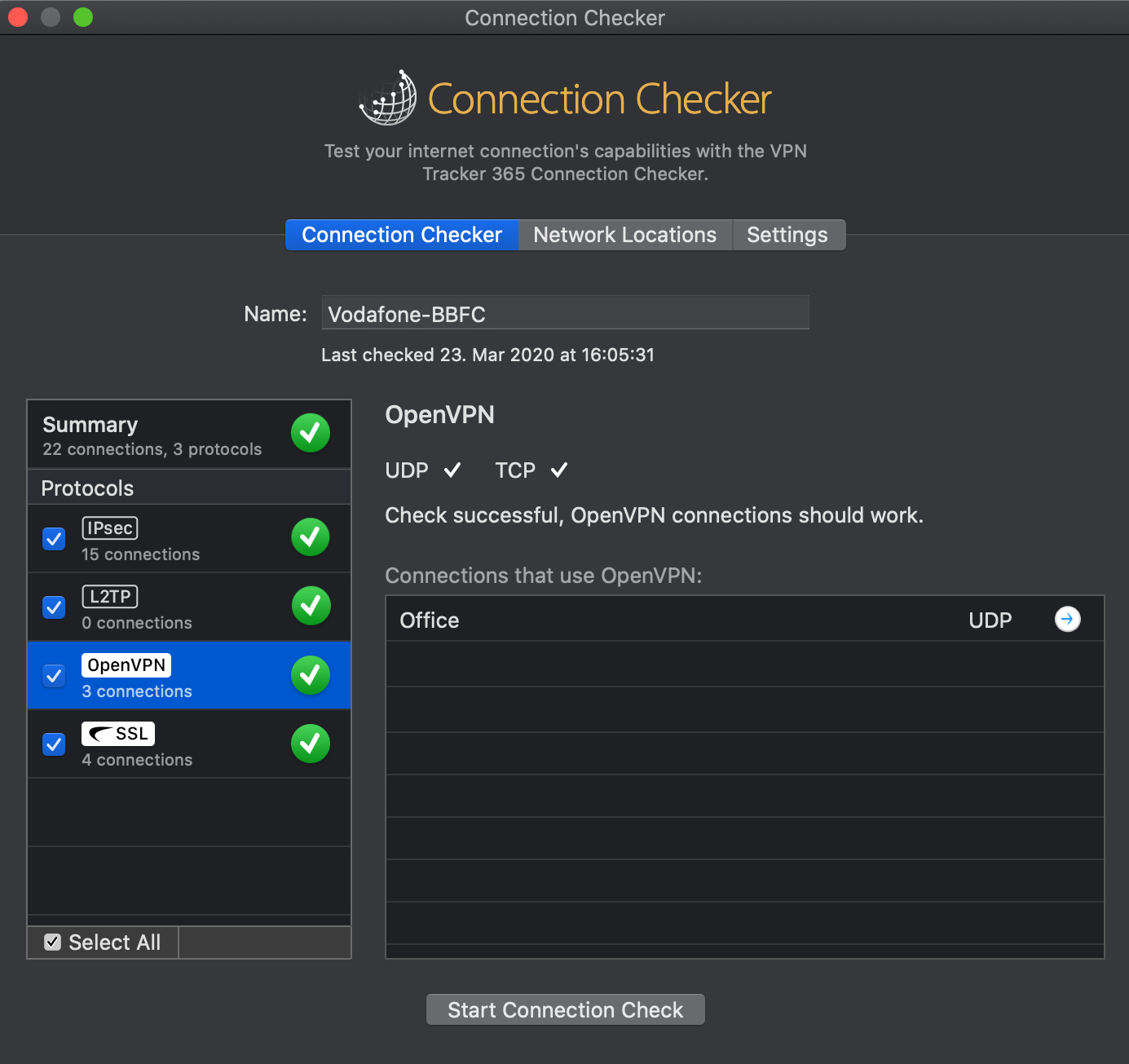
Task: Uncheck the IPsec protocol checkbox
Action: pos(53,538)
